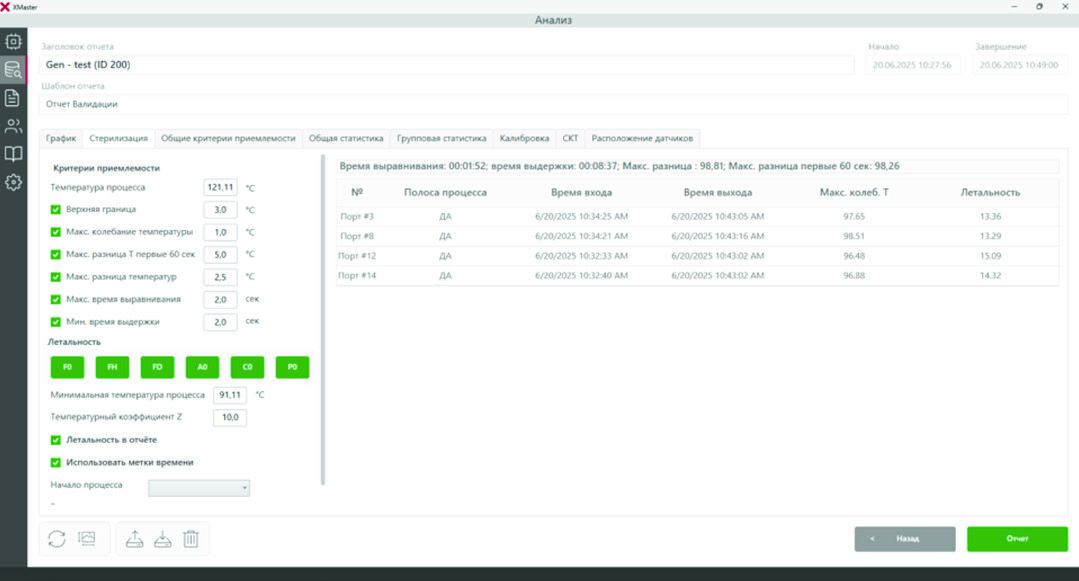Open the users icon in sidebar
The image size is (1079, 581).
[x=13, y=126]
